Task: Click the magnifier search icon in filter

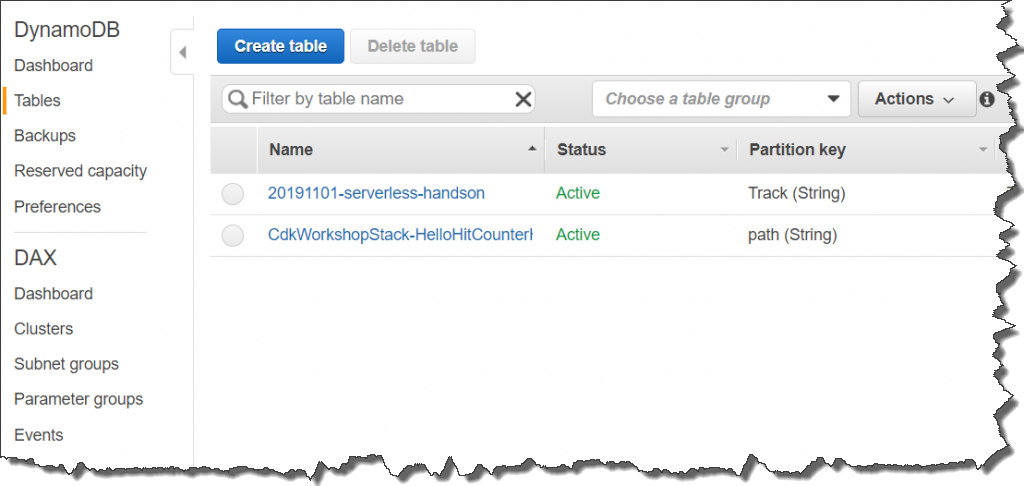Action: (238, 99)
